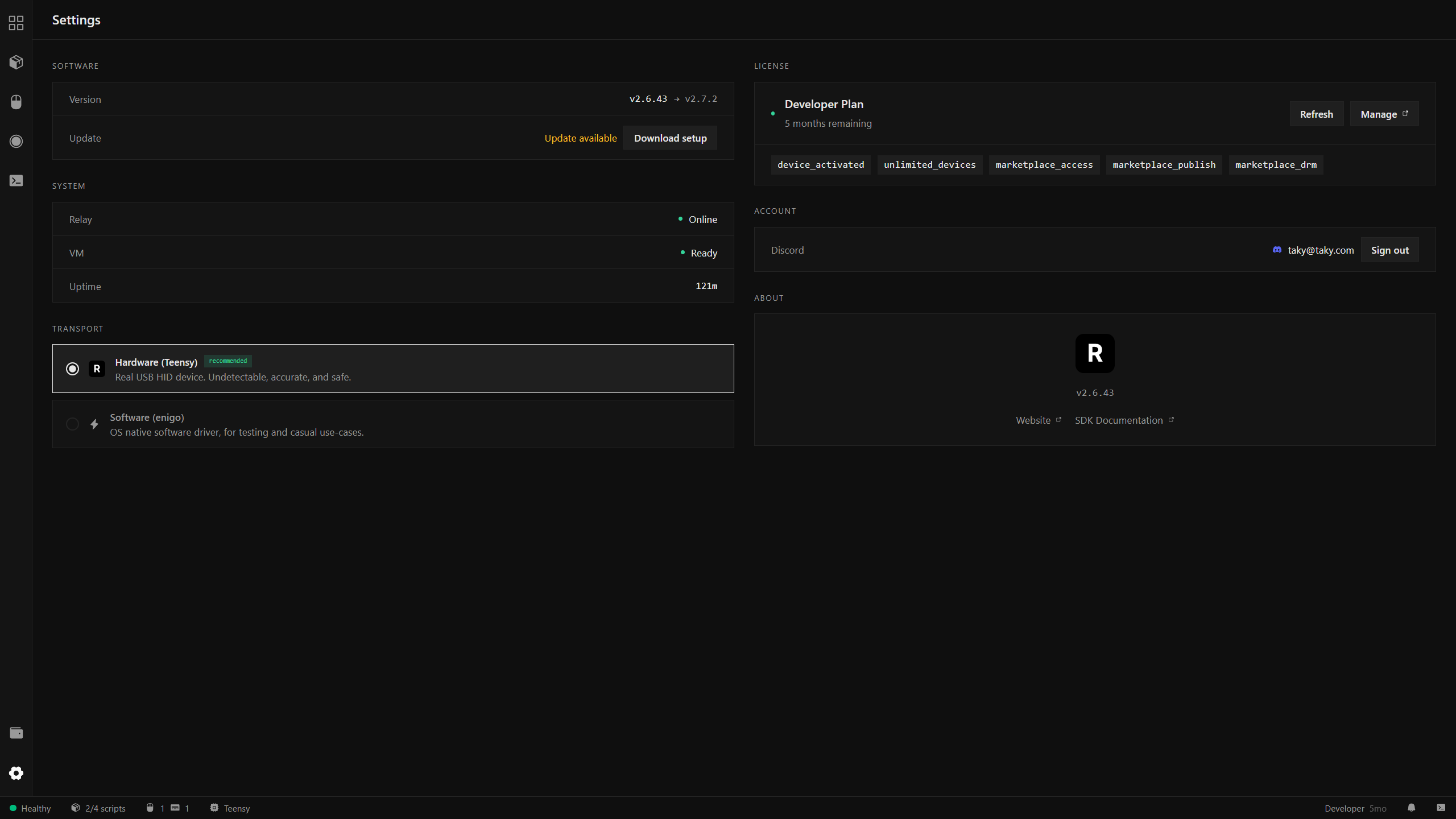This screenshot has width=1456, height=819.
Task: Click the Healthy status bar label
Action: tap(36, 808)
